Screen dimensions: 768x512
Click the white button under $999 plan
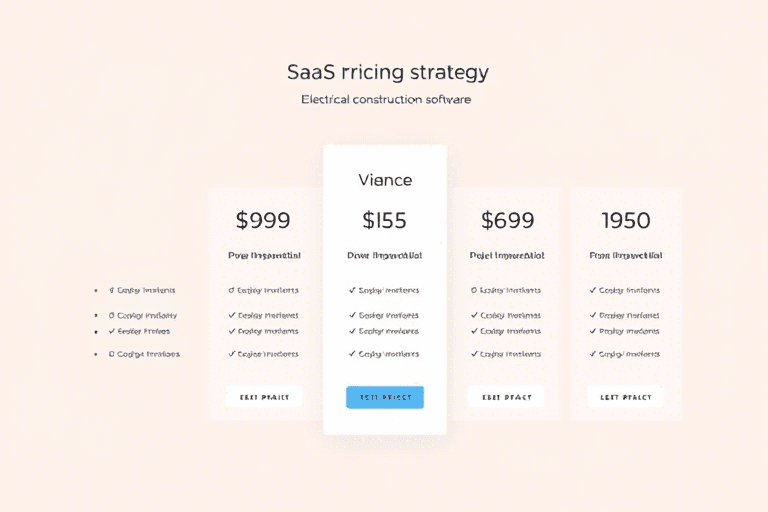[x=264, y=397]
